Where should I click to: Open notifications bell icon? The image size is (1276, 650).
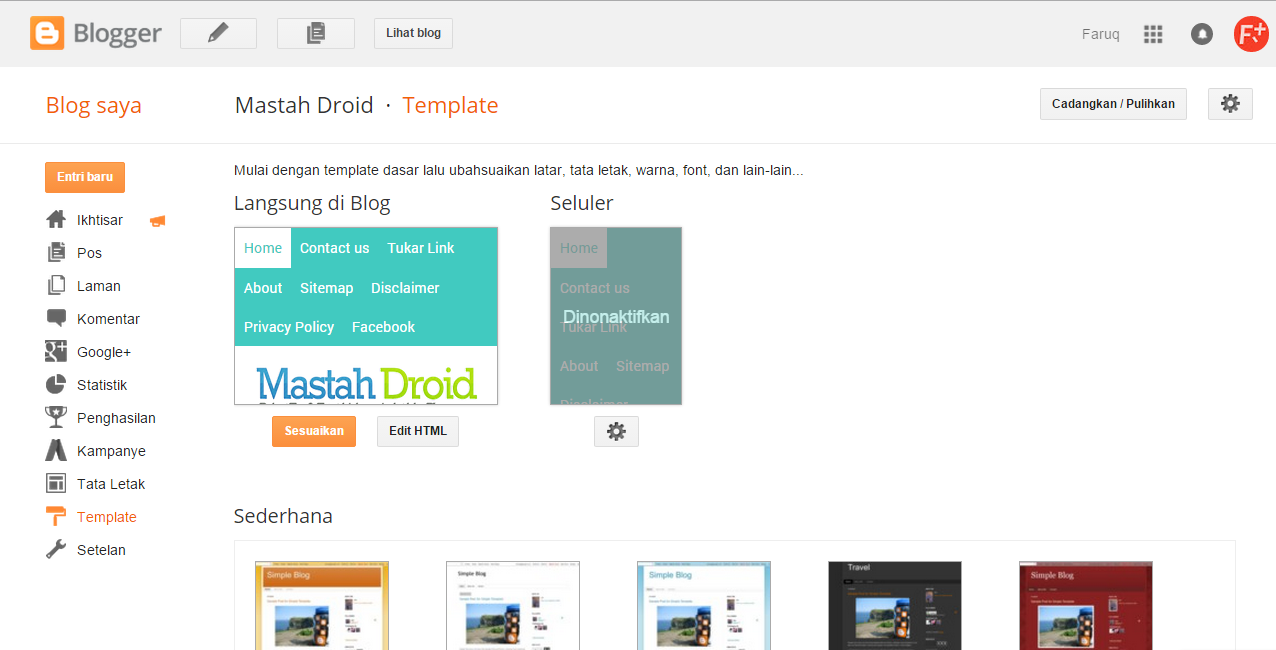pos(1202,34)
